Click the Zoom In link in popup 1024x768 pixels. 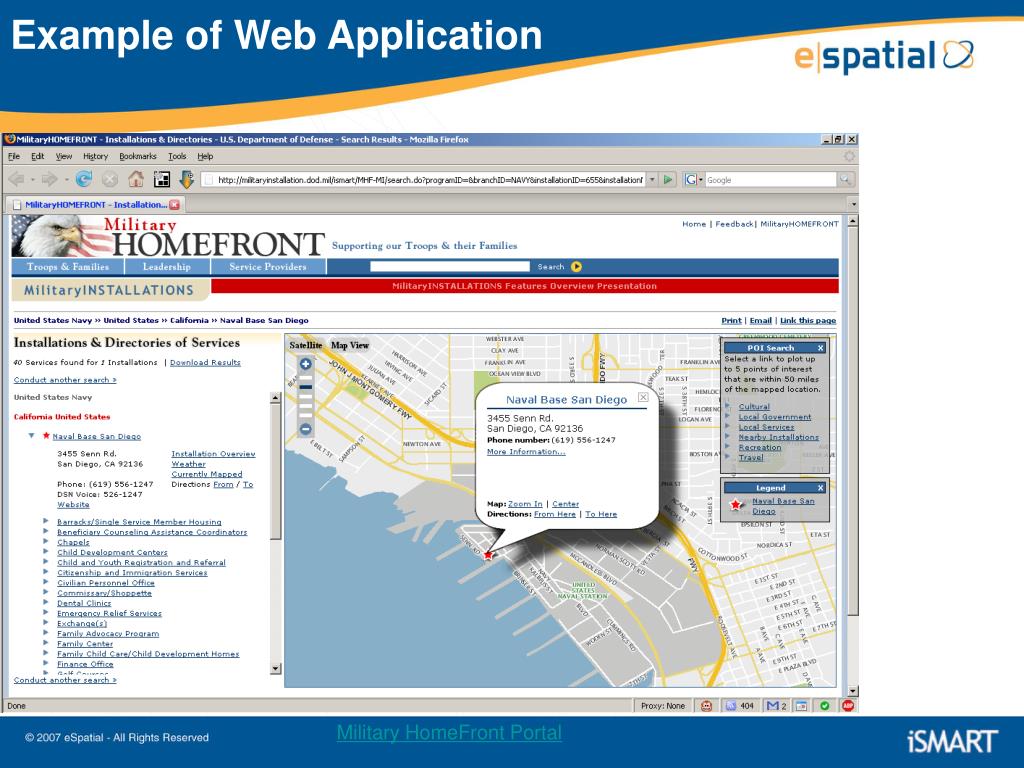coord(525,504)
